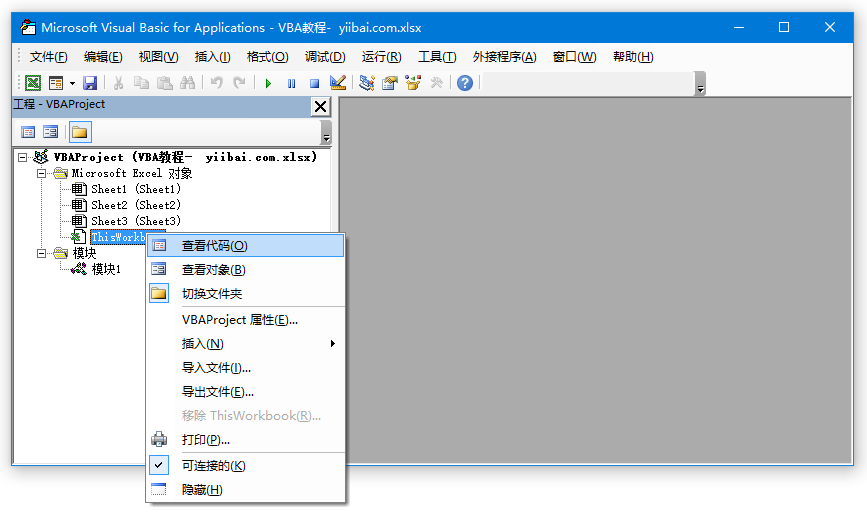
Task: Pause execution with the Break icon
Action: (291, 83)
